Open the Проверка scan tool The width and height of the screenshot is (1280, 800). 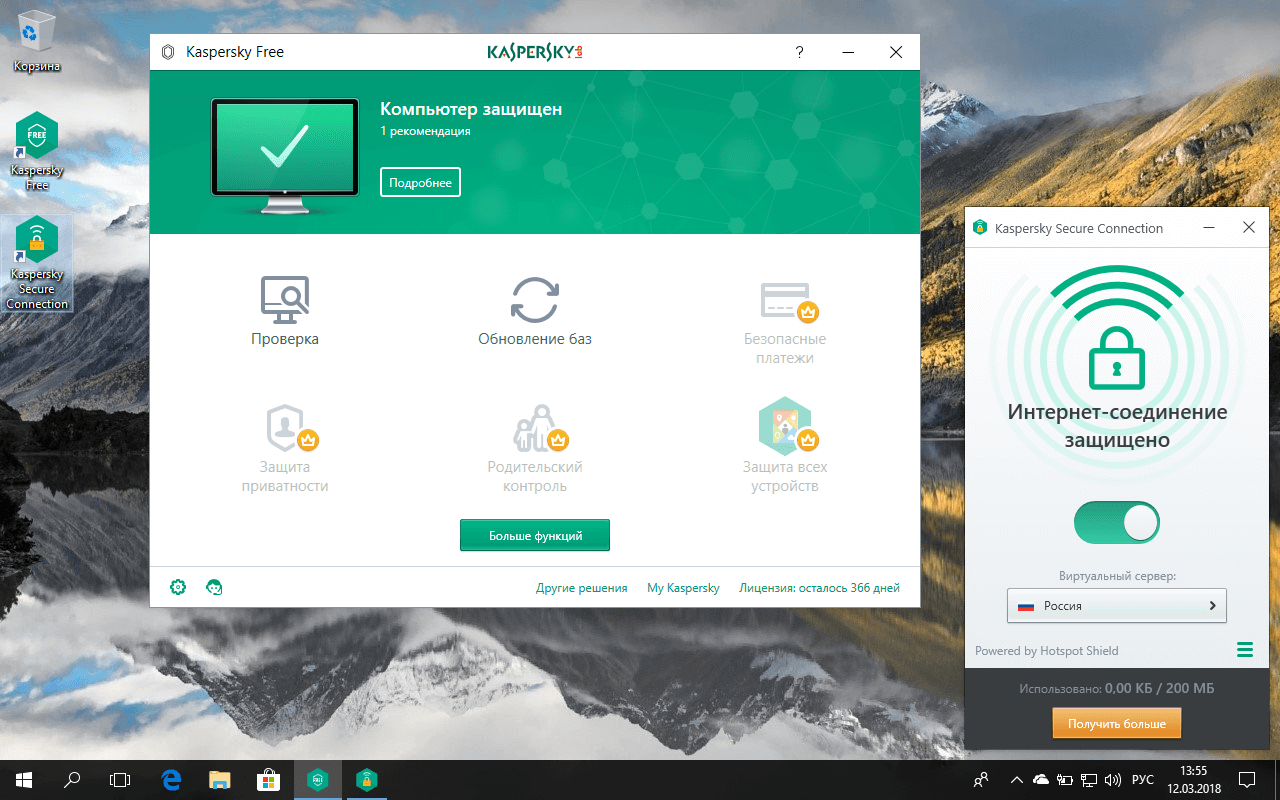coord(285,310)
